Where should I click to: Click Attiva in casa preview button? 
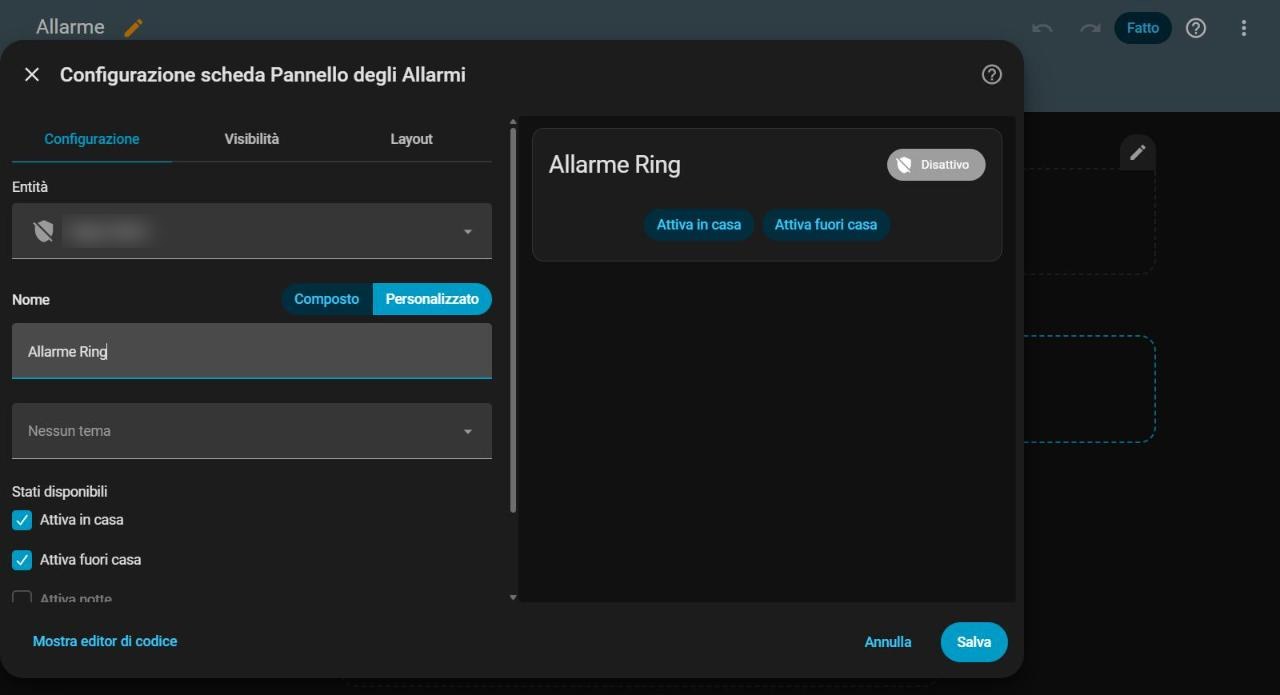coord(699,225)
